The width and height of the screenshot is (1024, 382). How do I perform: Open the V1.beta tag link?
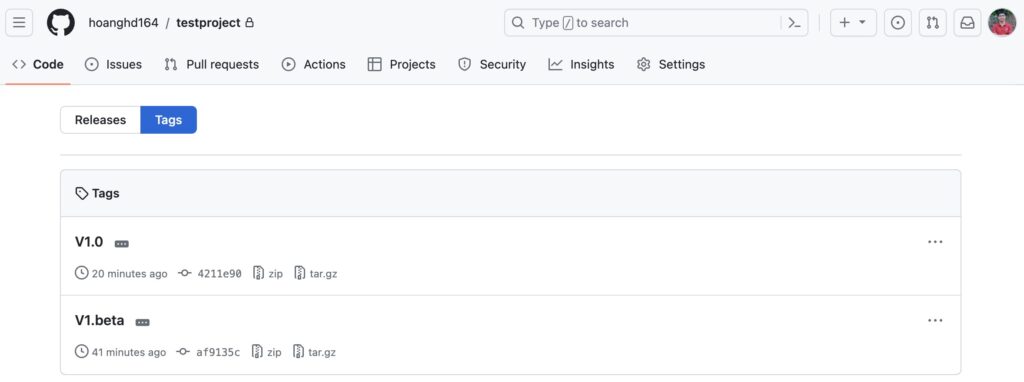point(99,321)
